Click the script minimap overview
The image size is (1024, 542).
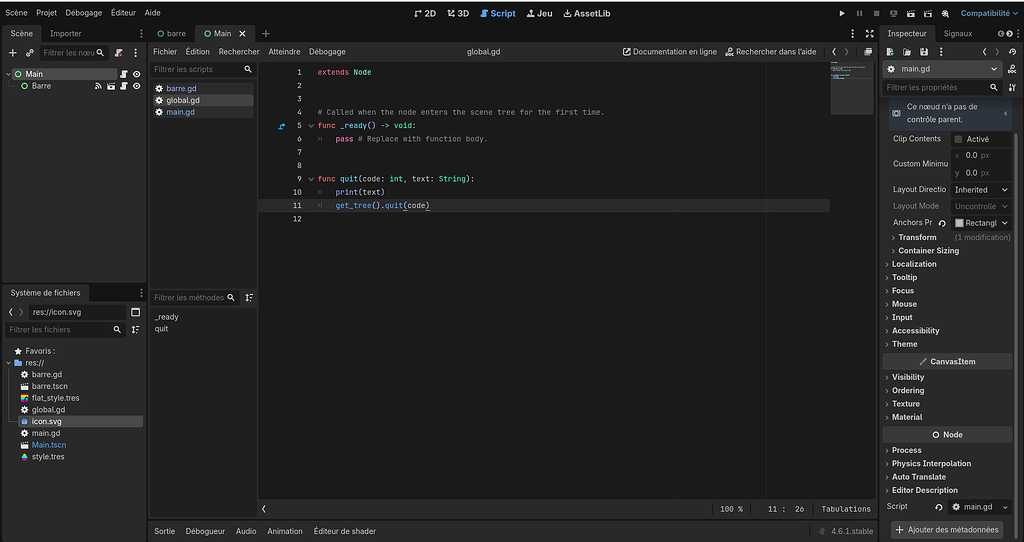click(852, 88)
